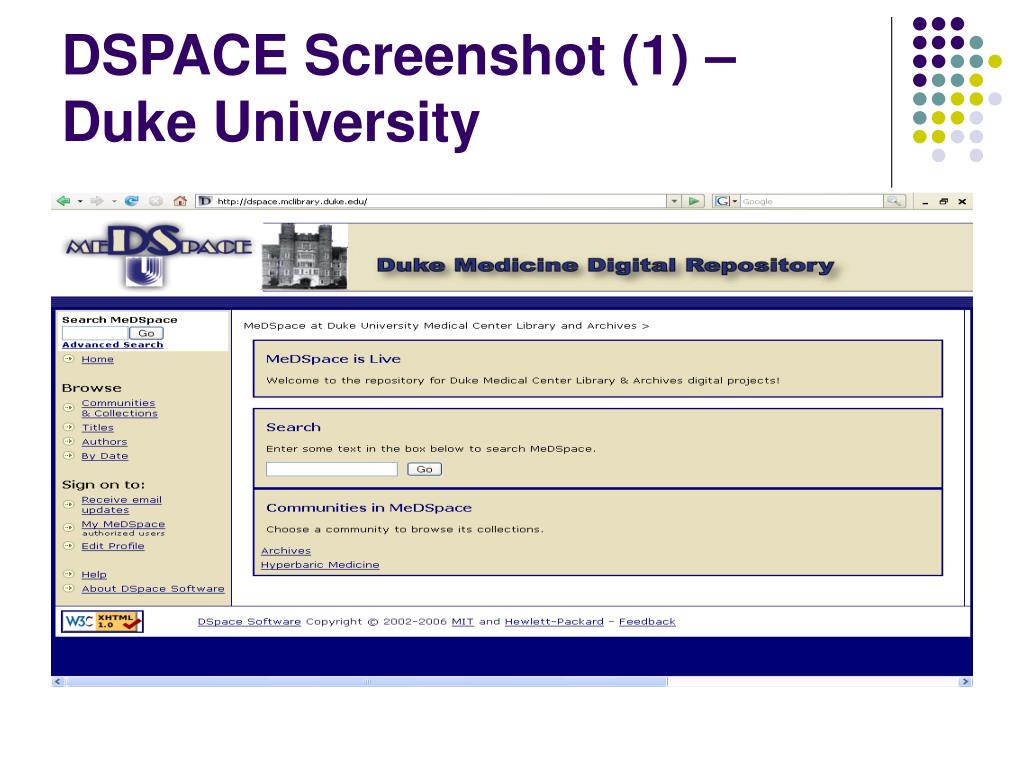Click the green Go arrow button
The height and width of the screenshot is (768, 1024).
click(x=694, y=201)
